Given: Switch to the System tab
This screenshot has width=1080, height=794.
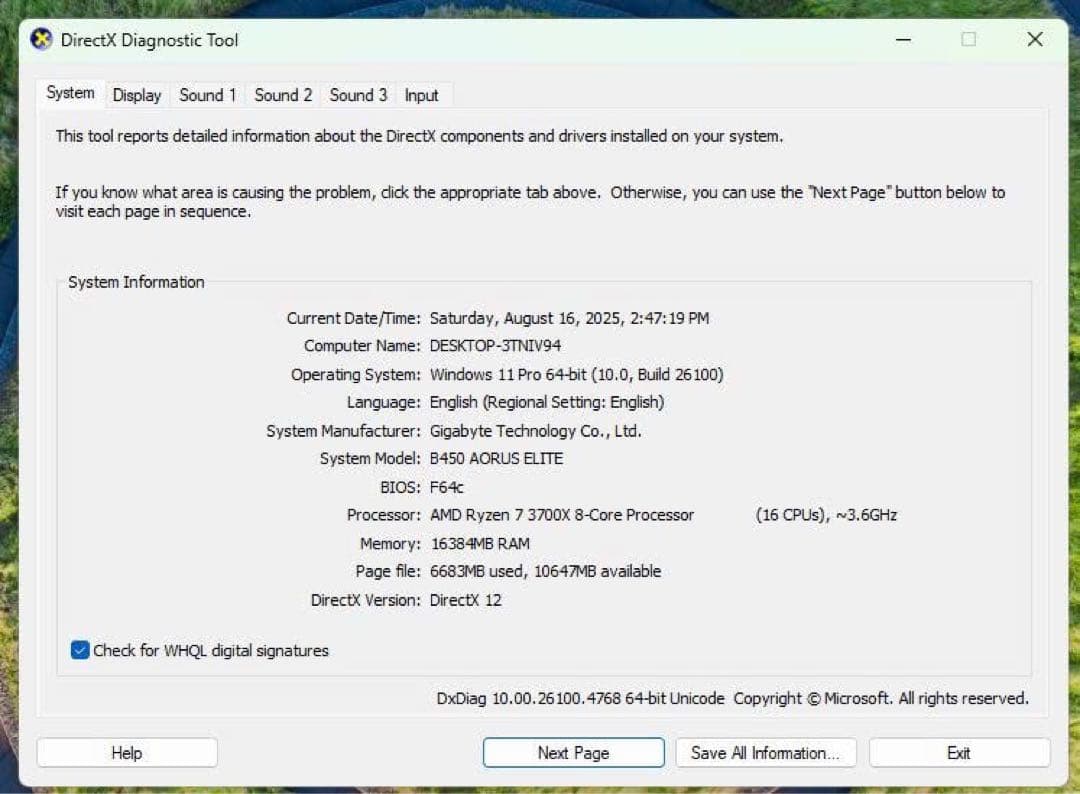Looking at the screenshot, I should [x=70, y=93].
